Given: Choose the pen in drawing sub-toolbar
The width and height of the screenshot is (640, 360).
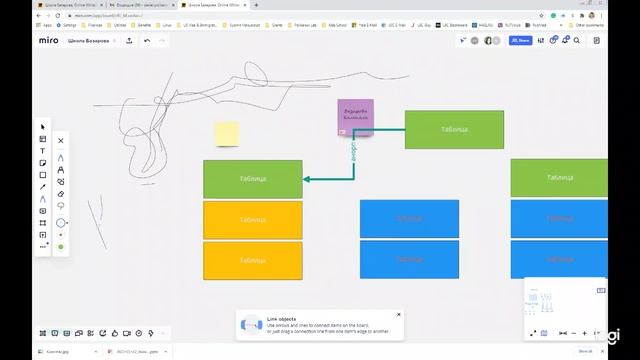Looking at the screenshot, I should coord(61,158).
